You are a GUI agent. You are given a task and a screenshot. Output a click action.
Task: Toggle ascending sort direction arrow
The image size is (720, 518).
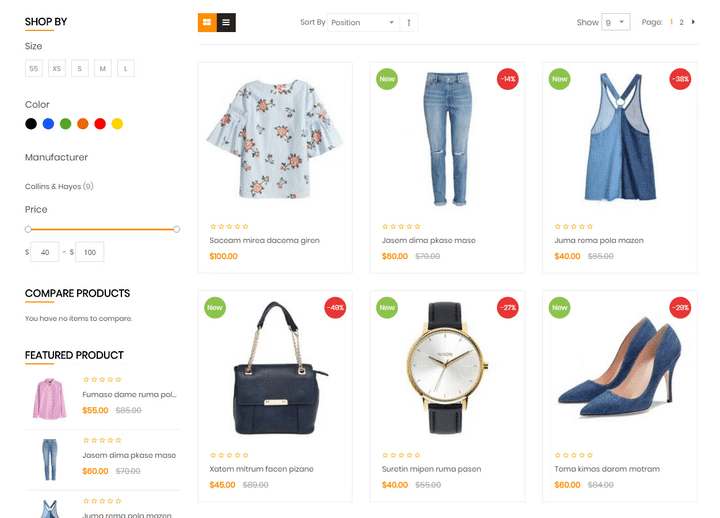[x=409, y=22]
